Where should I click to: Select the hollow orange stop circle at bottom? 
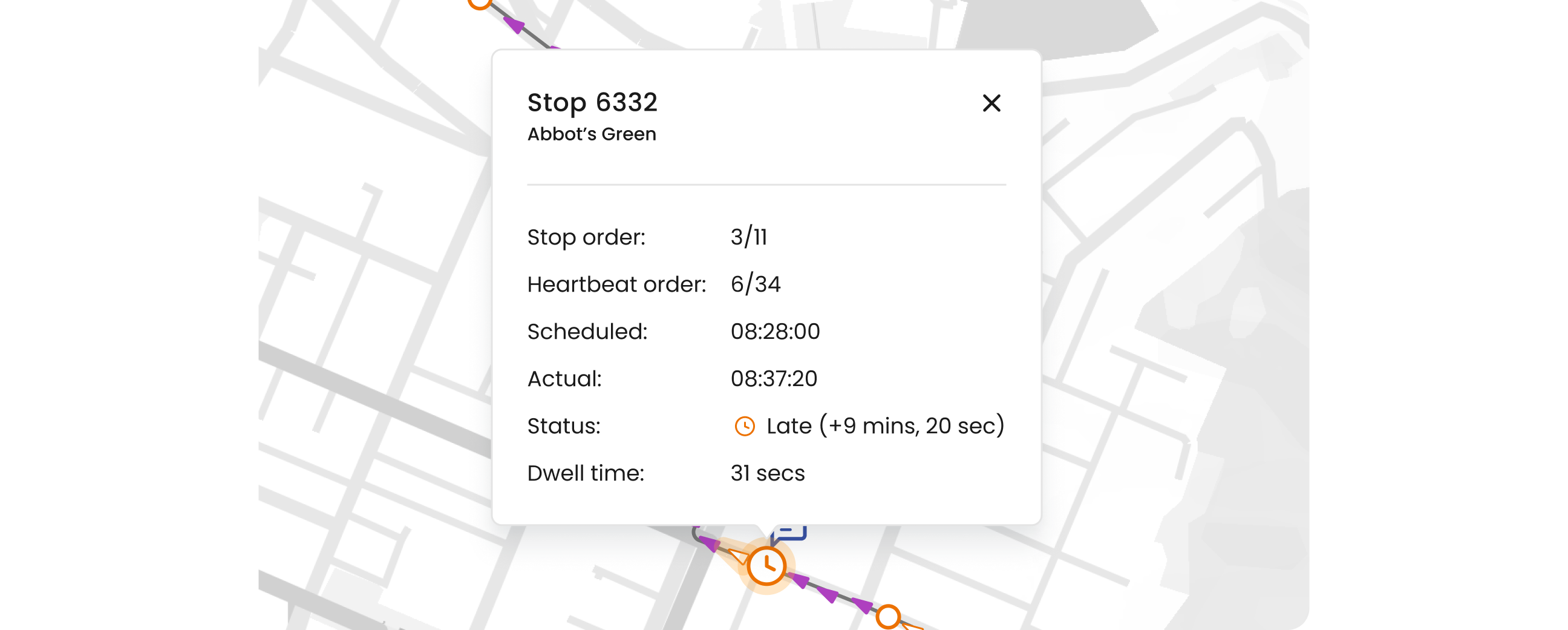pos(888,616)
